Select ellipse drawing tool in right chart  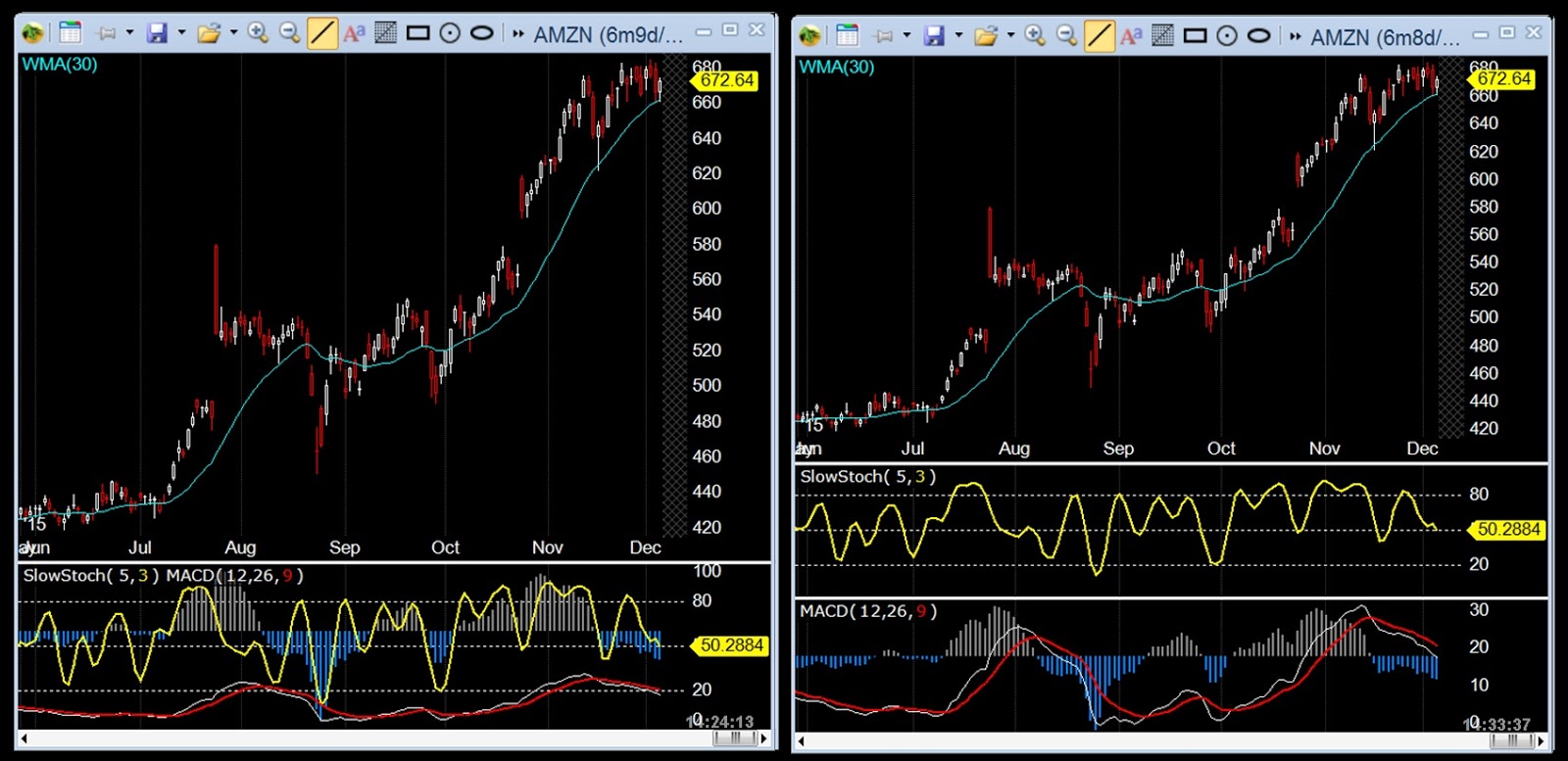[x=1258, y=36]
